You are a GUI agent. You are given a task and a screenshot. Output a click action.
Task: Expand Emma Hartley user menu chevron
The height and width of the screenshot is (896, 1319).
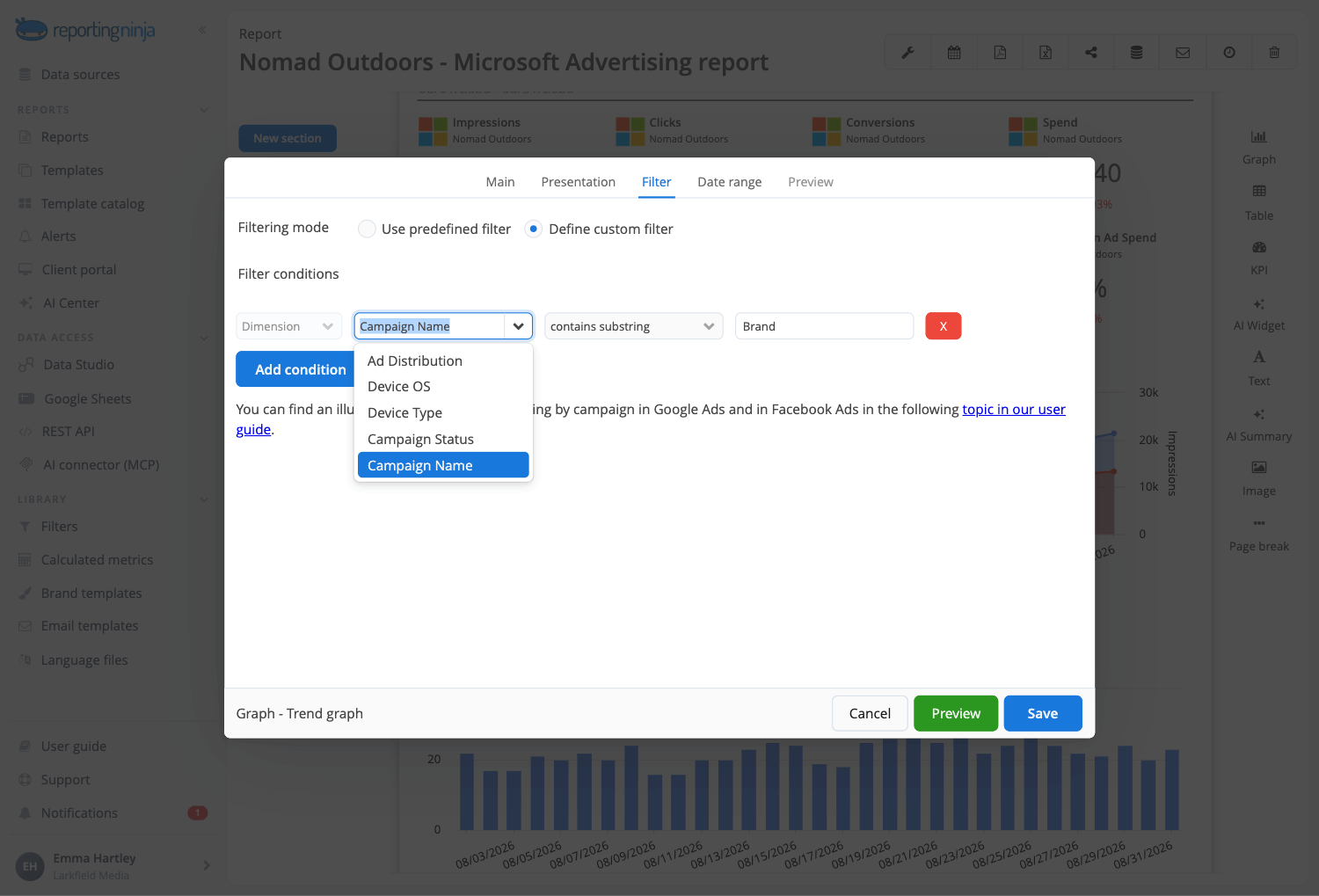coord(207,866)
